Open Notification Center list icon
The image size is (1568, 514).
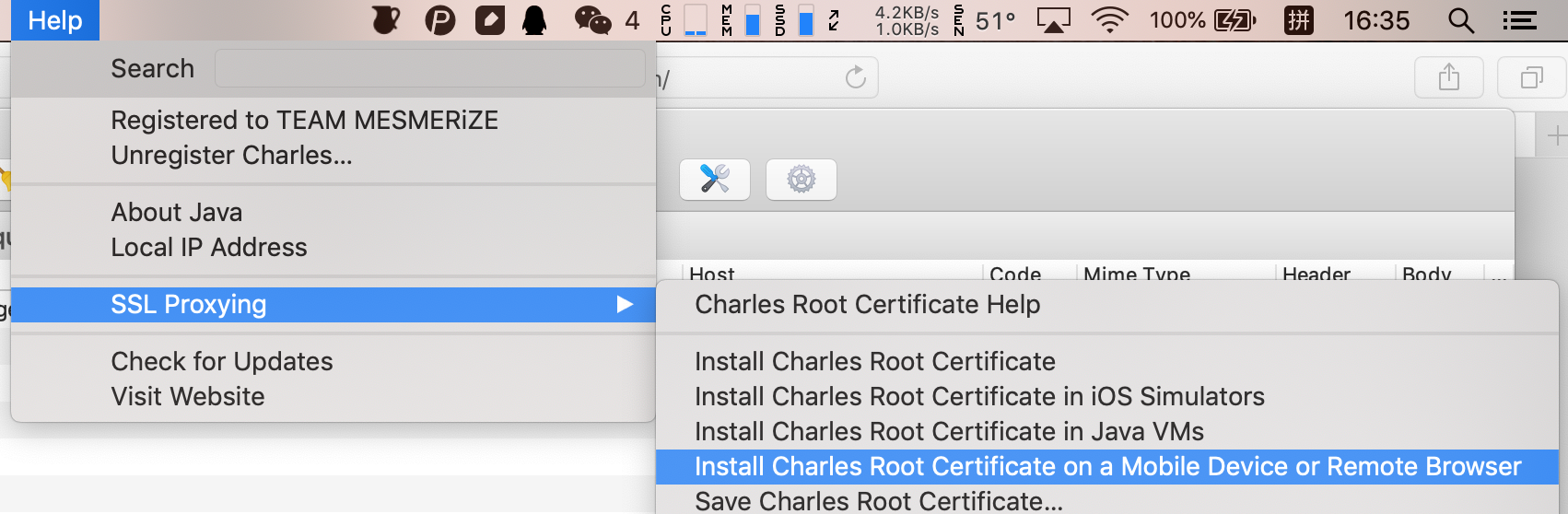tap(1519, 20)
